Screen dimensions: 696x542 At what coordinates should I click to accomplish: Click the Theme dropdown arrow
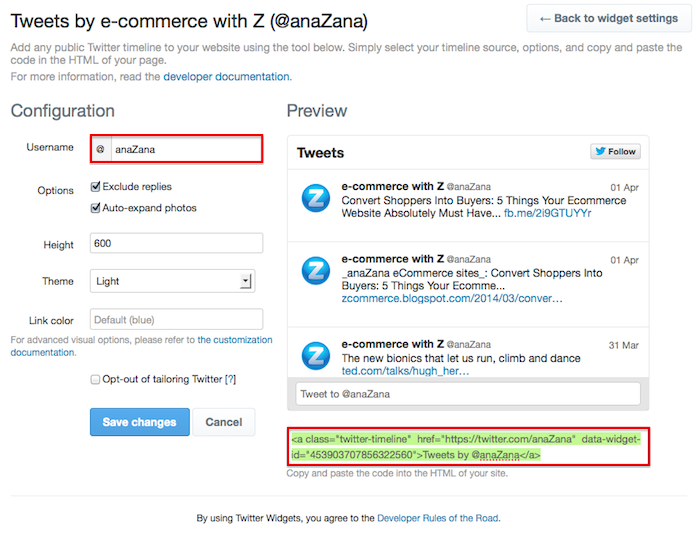245,281
